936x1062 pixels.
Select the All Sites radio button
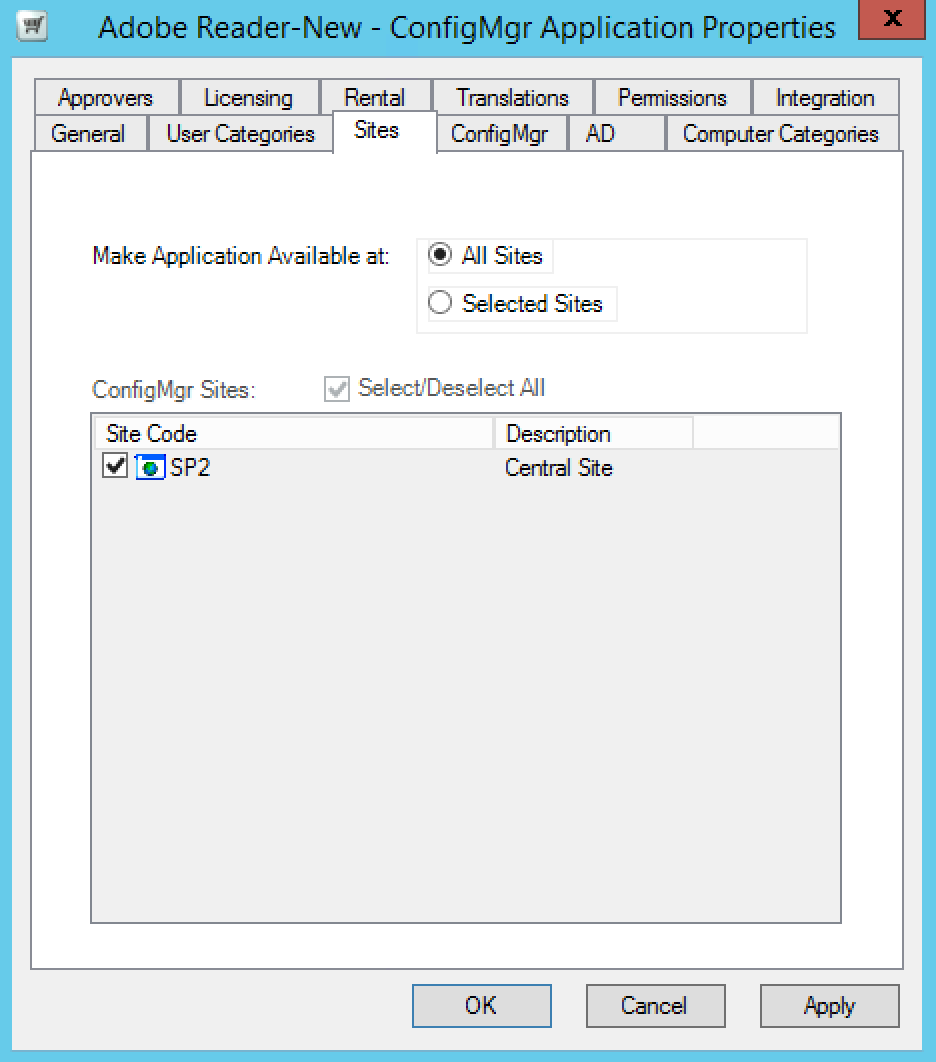[440, 255]
